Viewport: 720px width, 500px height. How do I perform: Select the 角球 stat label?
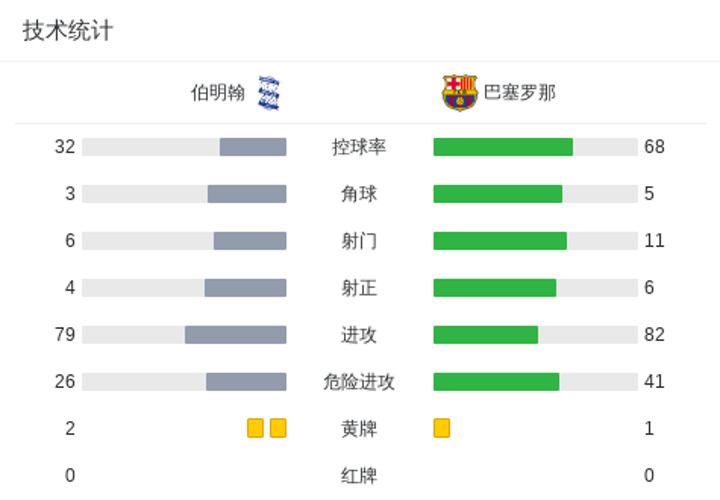359,194
